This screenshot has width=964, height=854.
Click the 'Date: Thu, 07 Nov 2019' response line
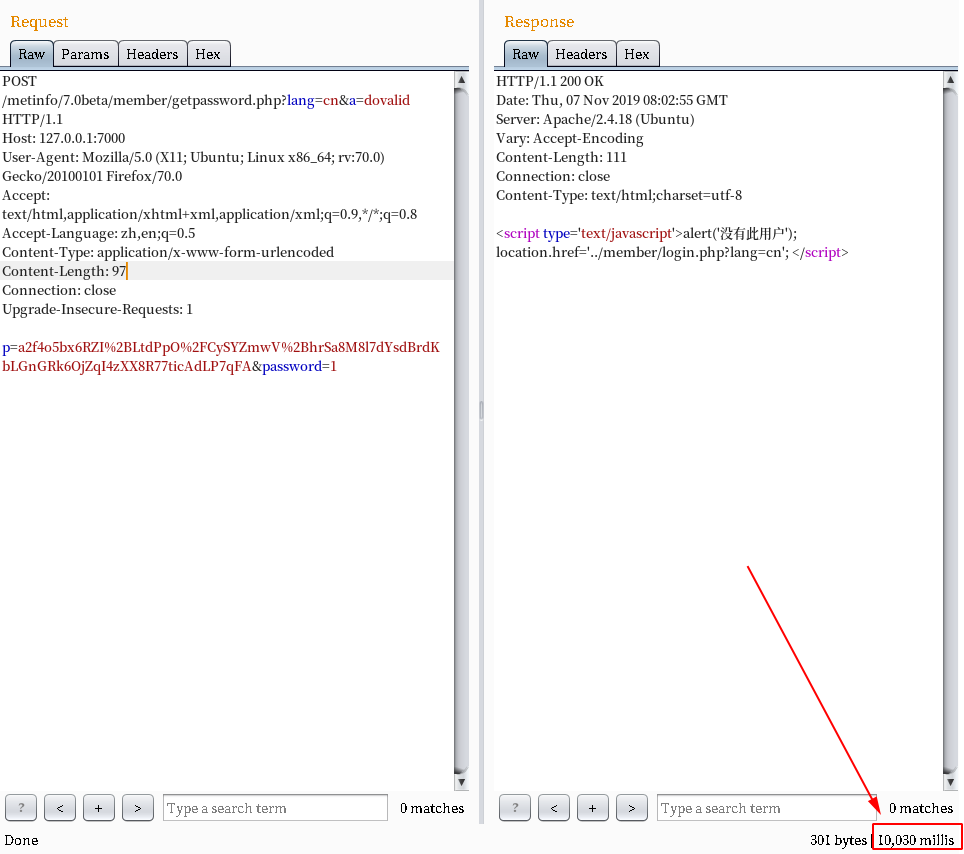612,100
